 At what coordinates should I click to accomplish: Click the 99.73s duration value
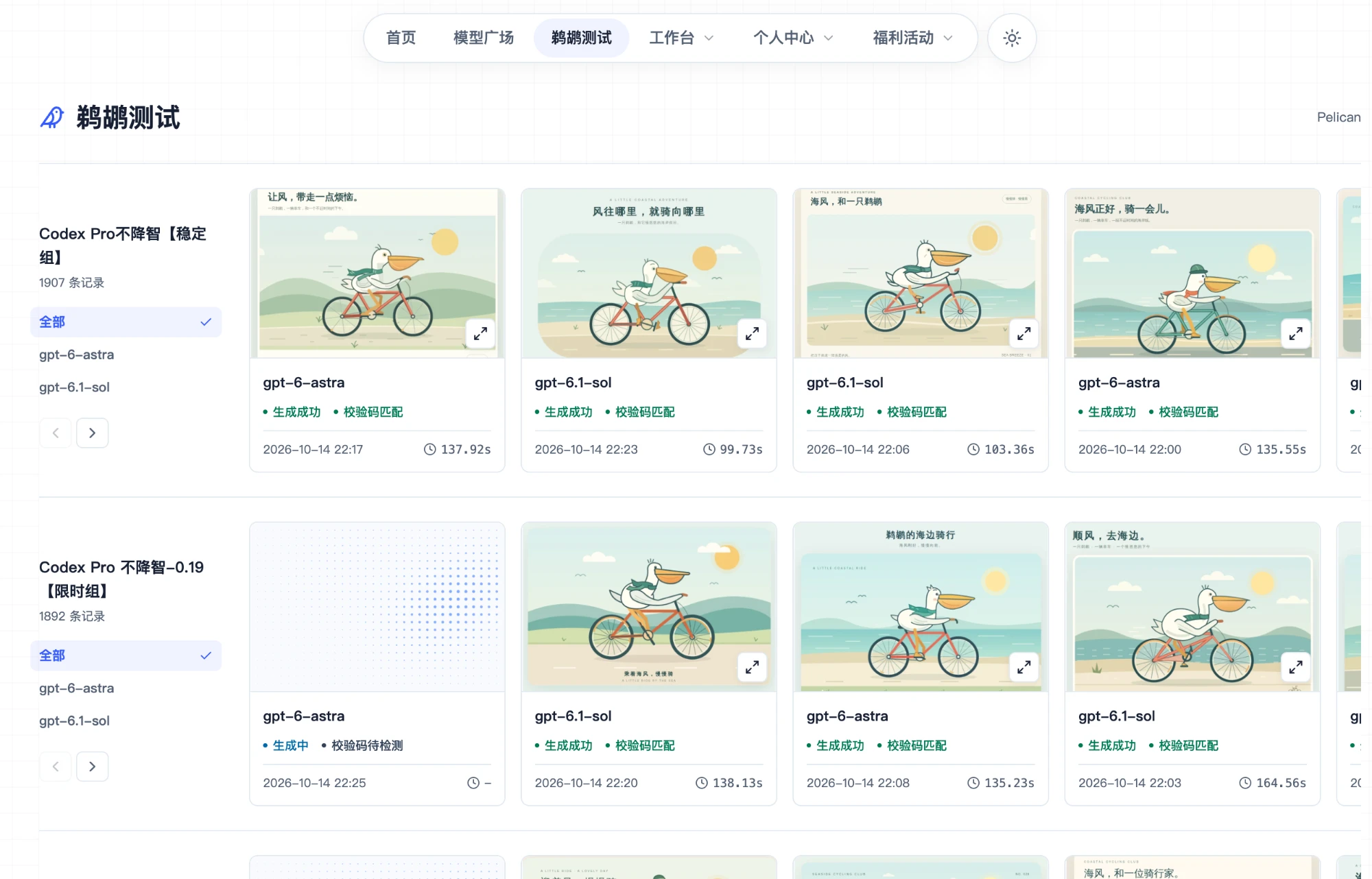pos(742,449)
